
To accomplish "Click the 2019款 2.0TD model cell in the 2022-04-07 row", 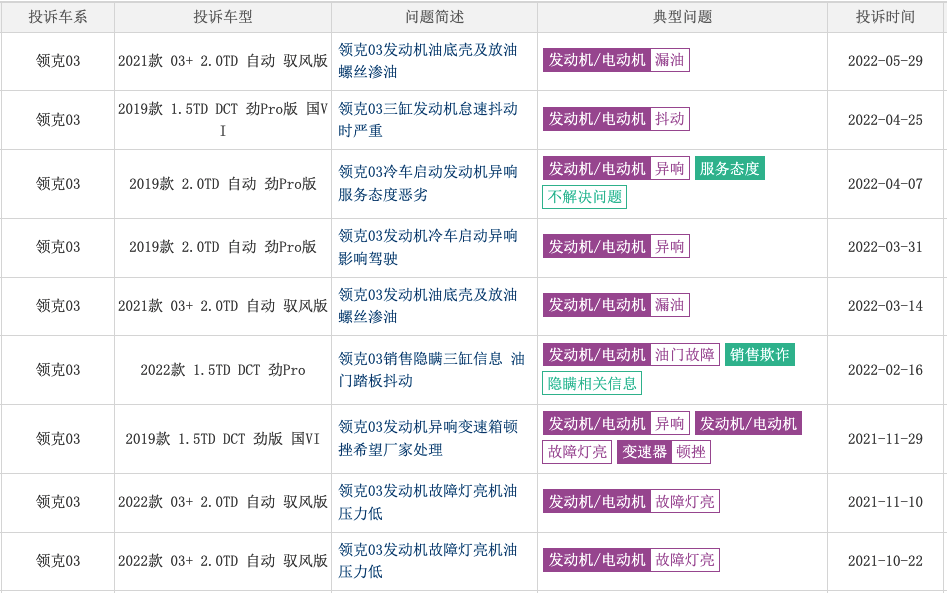I will (x=223, y=184).
